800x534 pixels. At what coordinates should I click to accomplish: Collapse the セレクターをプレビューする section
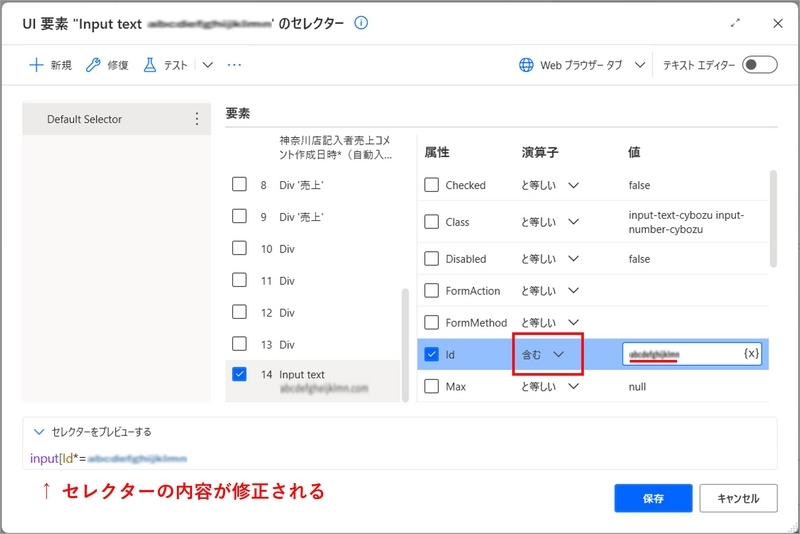click(39, 432)
